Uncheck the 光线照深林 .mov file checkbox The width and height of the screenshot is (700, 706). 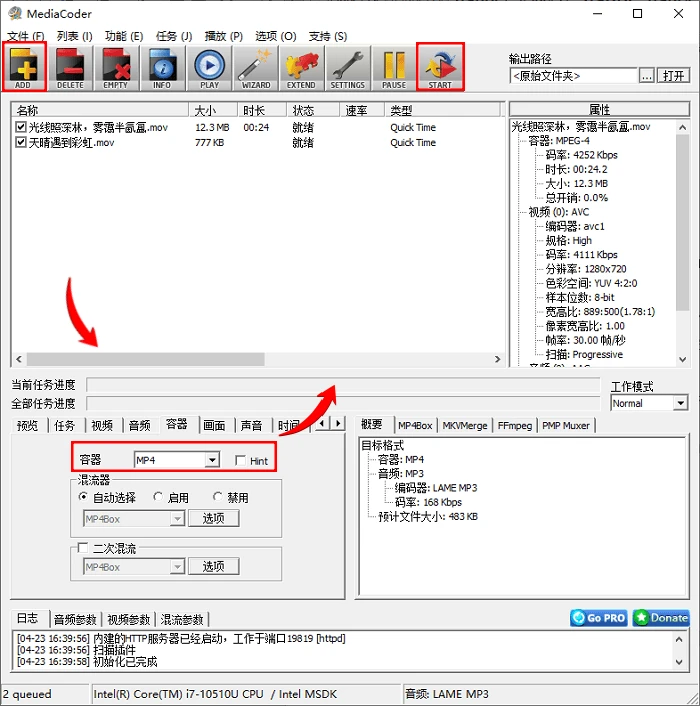click(21, 127)
